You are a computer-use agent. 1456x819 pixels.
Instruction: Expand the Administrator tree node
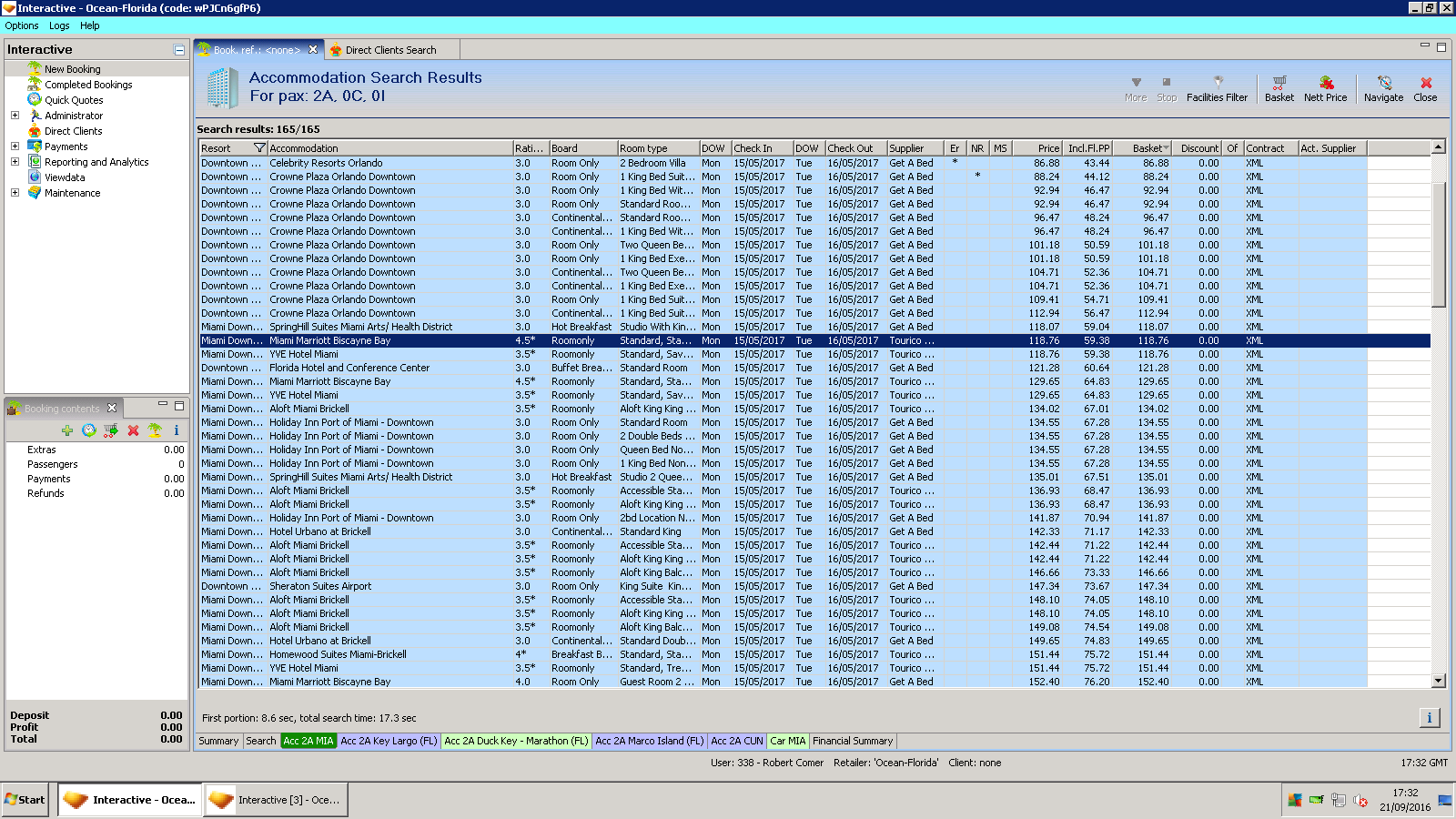pyautogui.click(x=15, y=116)
